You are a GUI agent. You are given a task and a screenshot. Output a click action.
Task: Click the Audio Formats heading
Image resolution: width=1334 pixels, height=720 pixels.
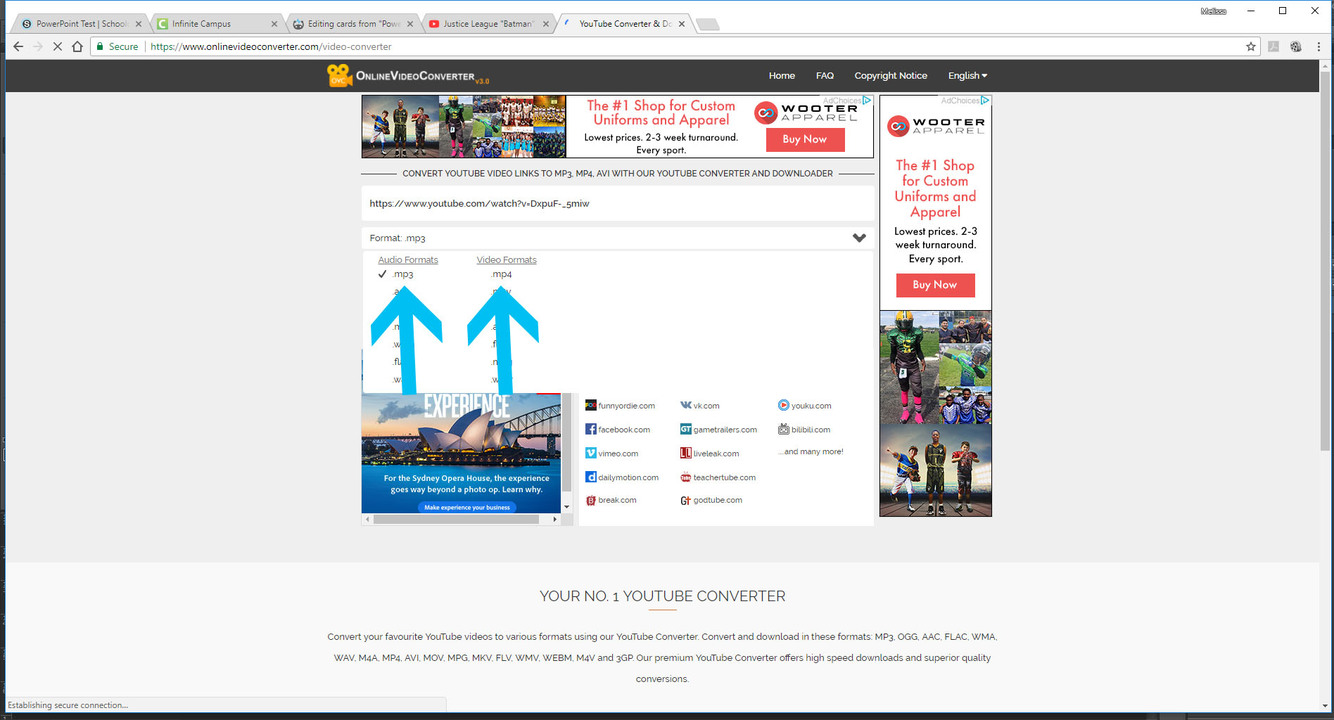(408, 260)
